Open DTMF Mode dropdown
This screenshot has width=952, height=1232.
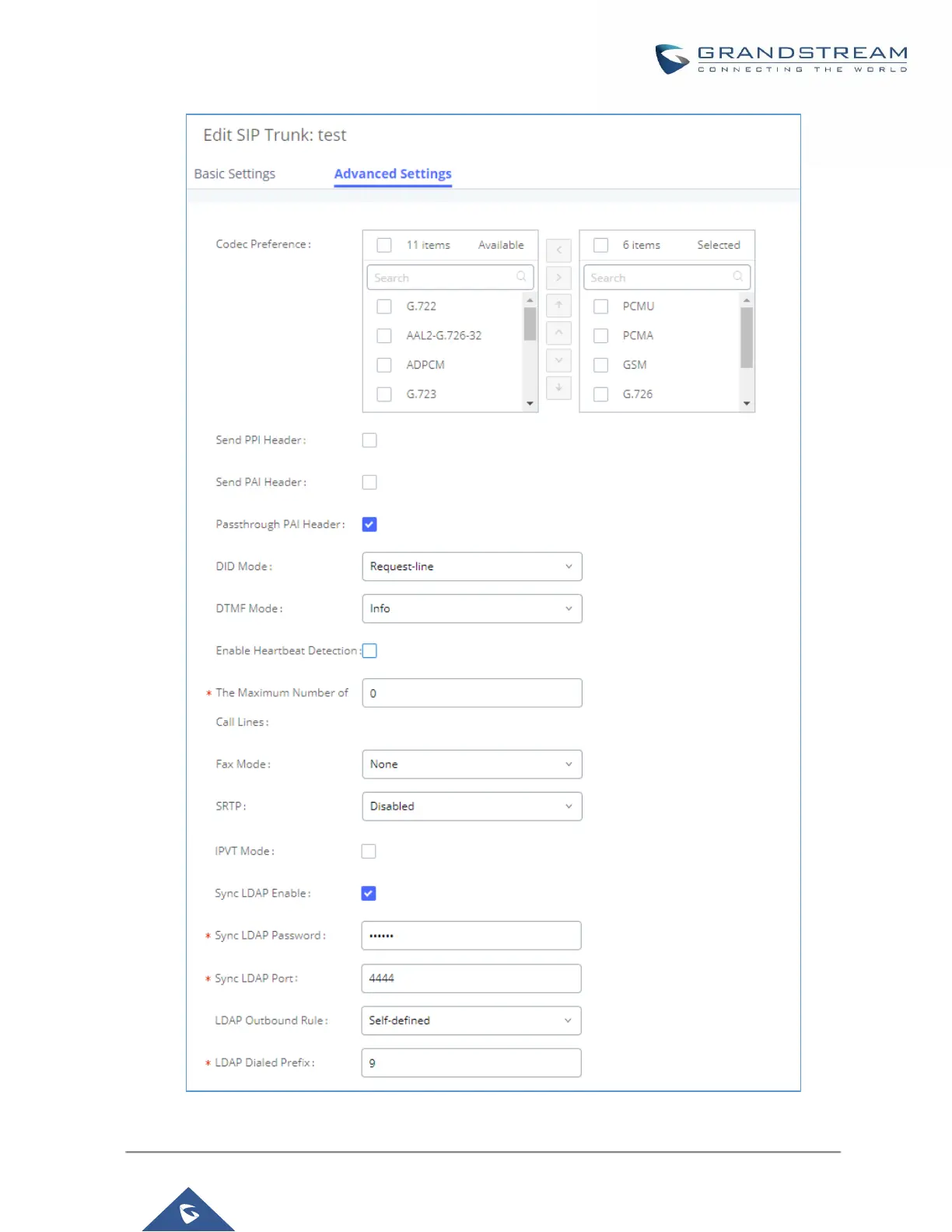point(472,609)
